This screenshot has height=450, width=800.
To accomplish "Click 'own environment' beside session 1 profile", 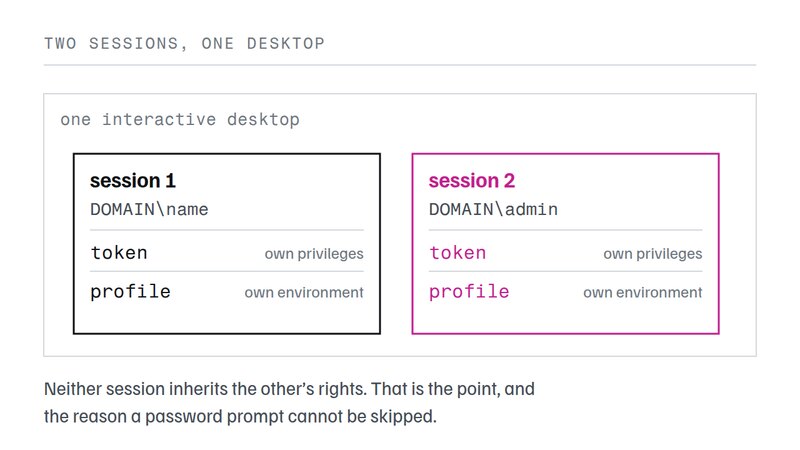I will click(x=304, y=292).
